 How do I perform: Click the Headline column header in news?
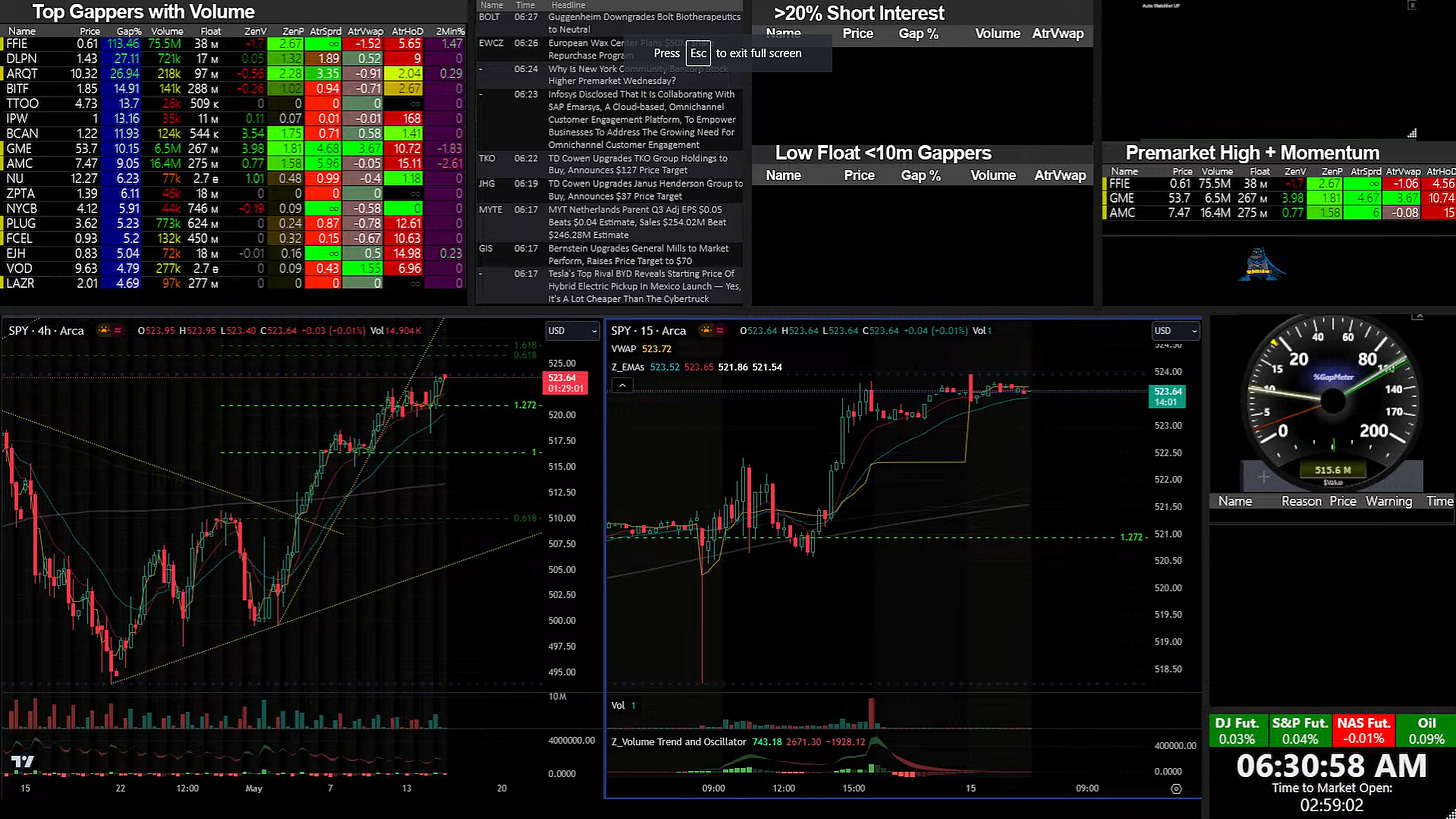(x=569, y=5)
